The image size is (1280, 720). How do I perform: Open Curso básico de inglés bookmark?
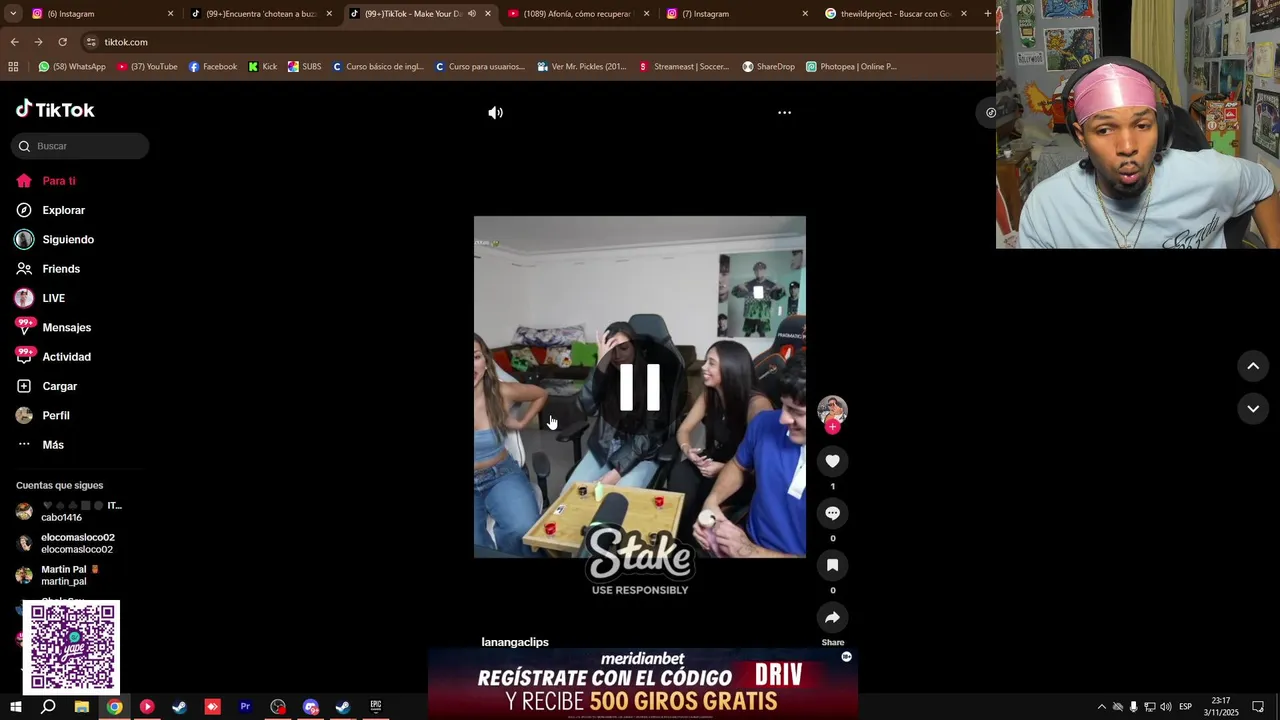coord(378,67)
